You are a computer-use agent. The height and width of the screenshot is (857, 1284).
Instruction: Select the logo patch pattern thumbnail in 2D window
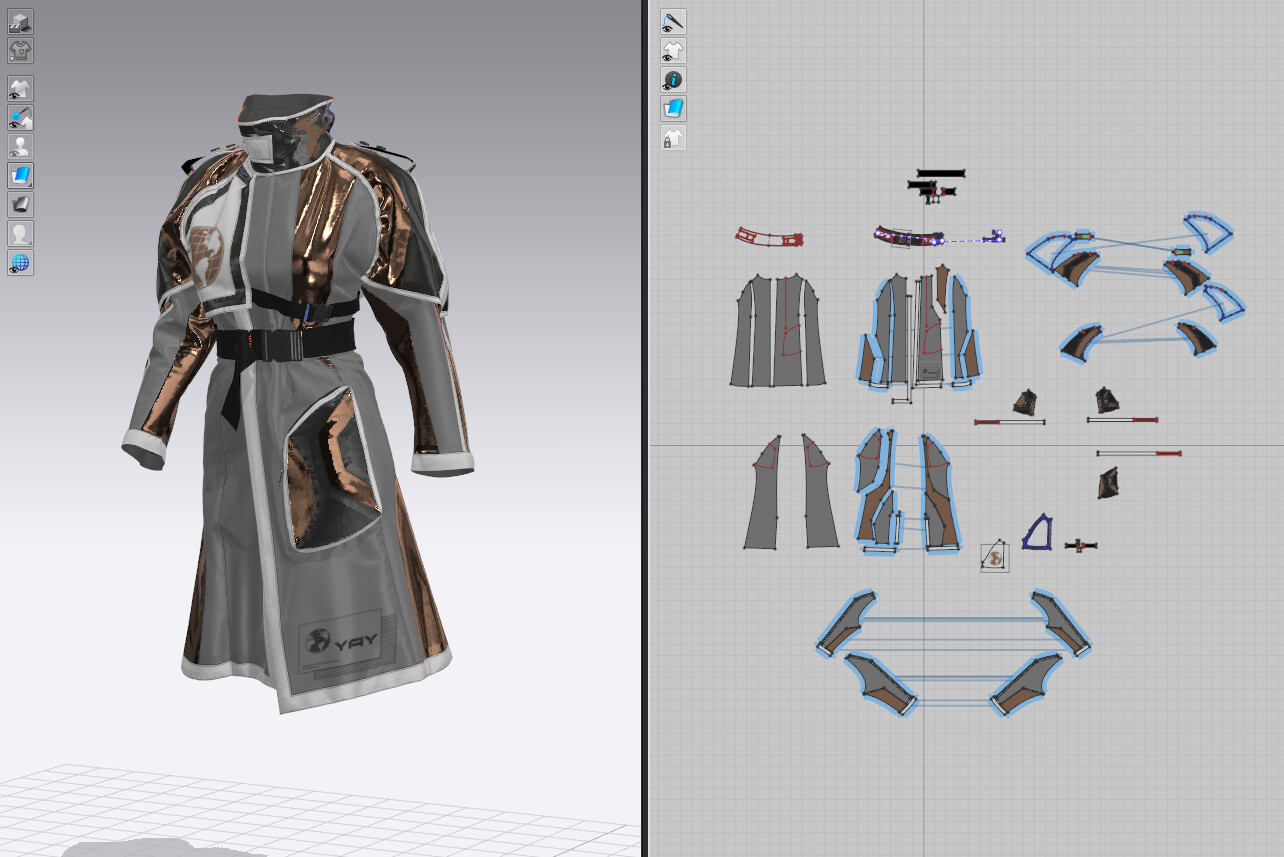(x=994, y=556)
